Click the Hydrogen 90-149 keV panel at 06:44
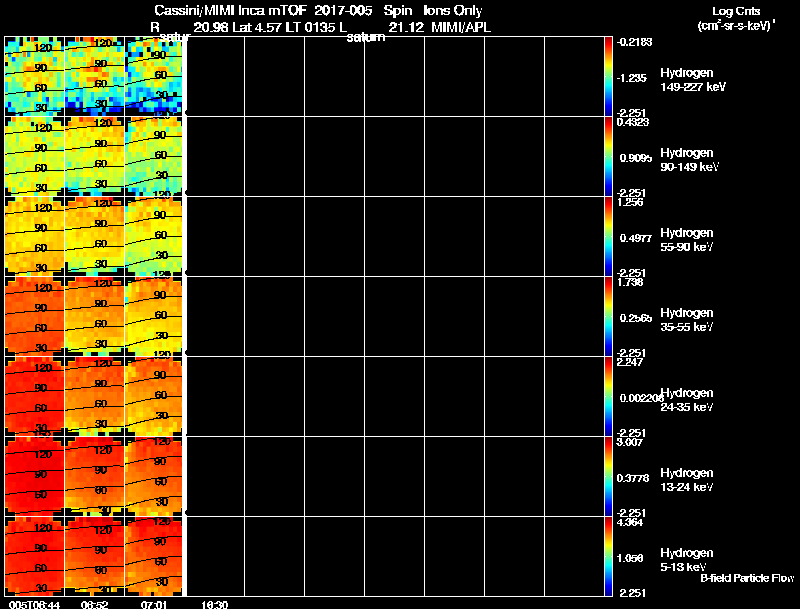800x609 pixels. coord(35,156)
